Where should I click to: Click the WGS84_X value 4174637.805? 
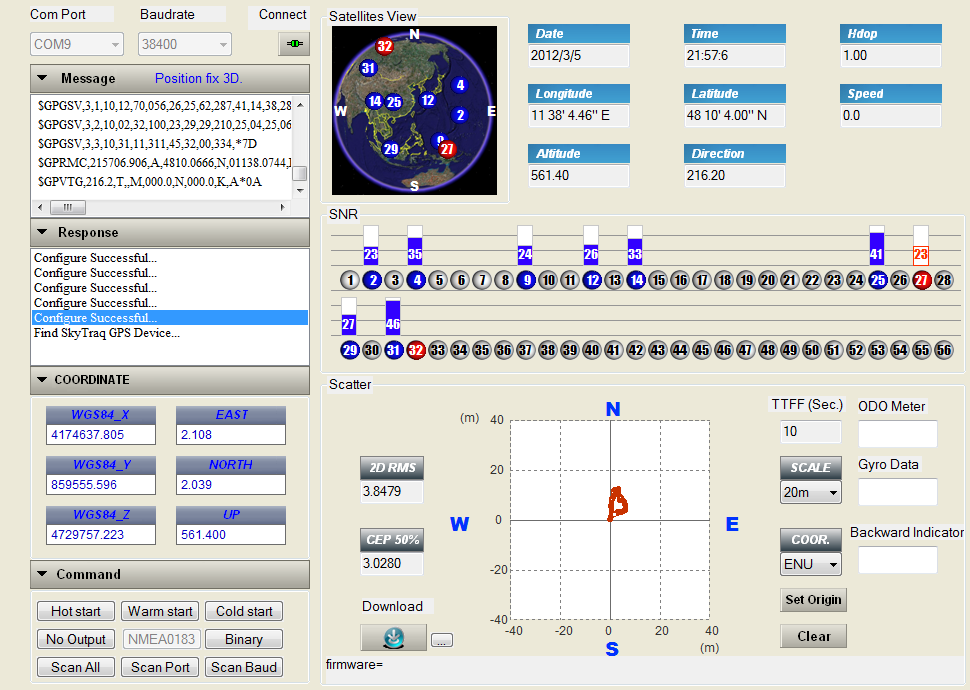coord(101,434)
